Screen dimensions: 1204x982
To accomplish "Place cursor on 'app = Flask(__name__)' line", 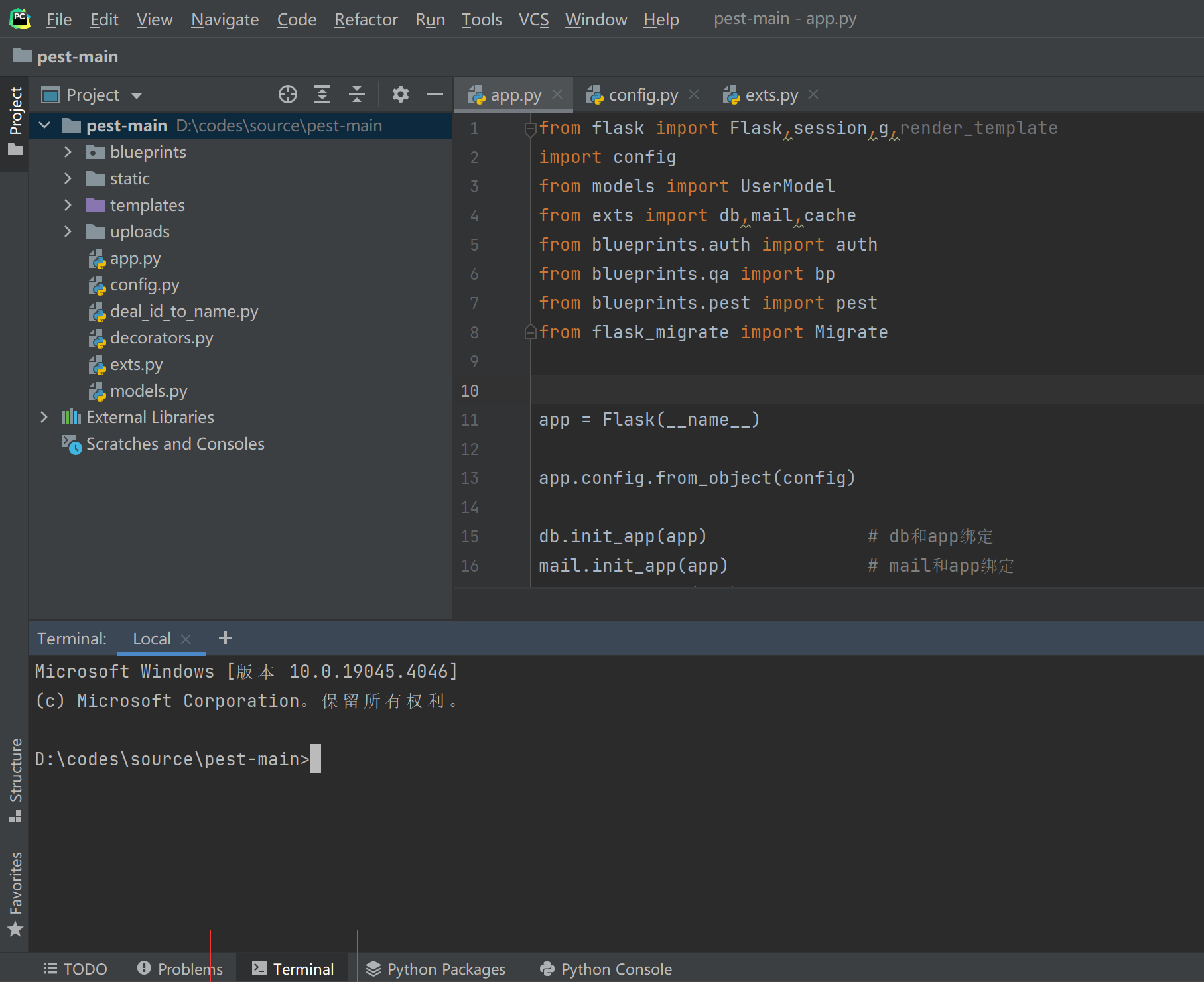I will (649, 420).
